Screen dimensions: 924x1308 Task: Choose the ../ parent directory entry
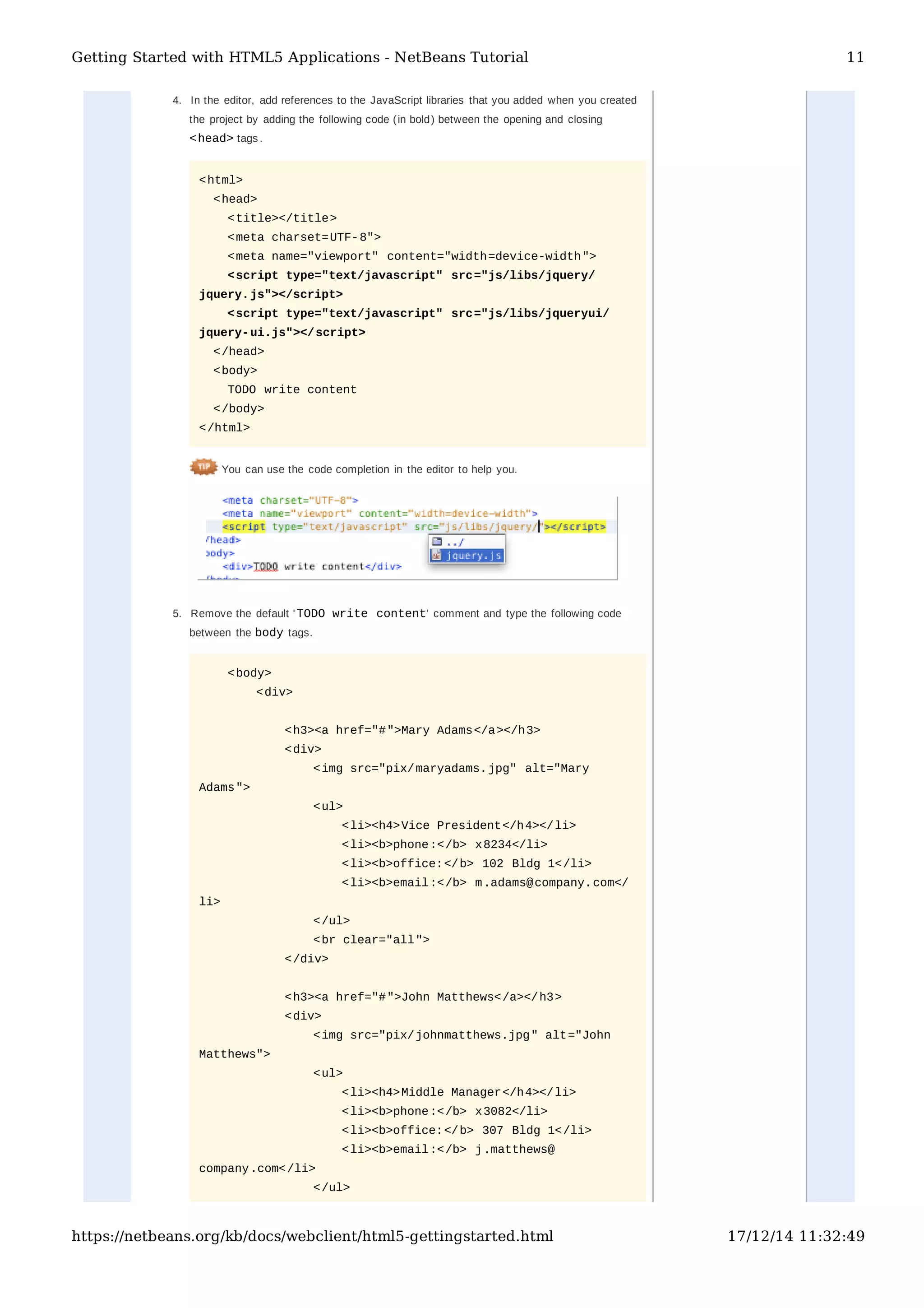(x=455, y=542)
